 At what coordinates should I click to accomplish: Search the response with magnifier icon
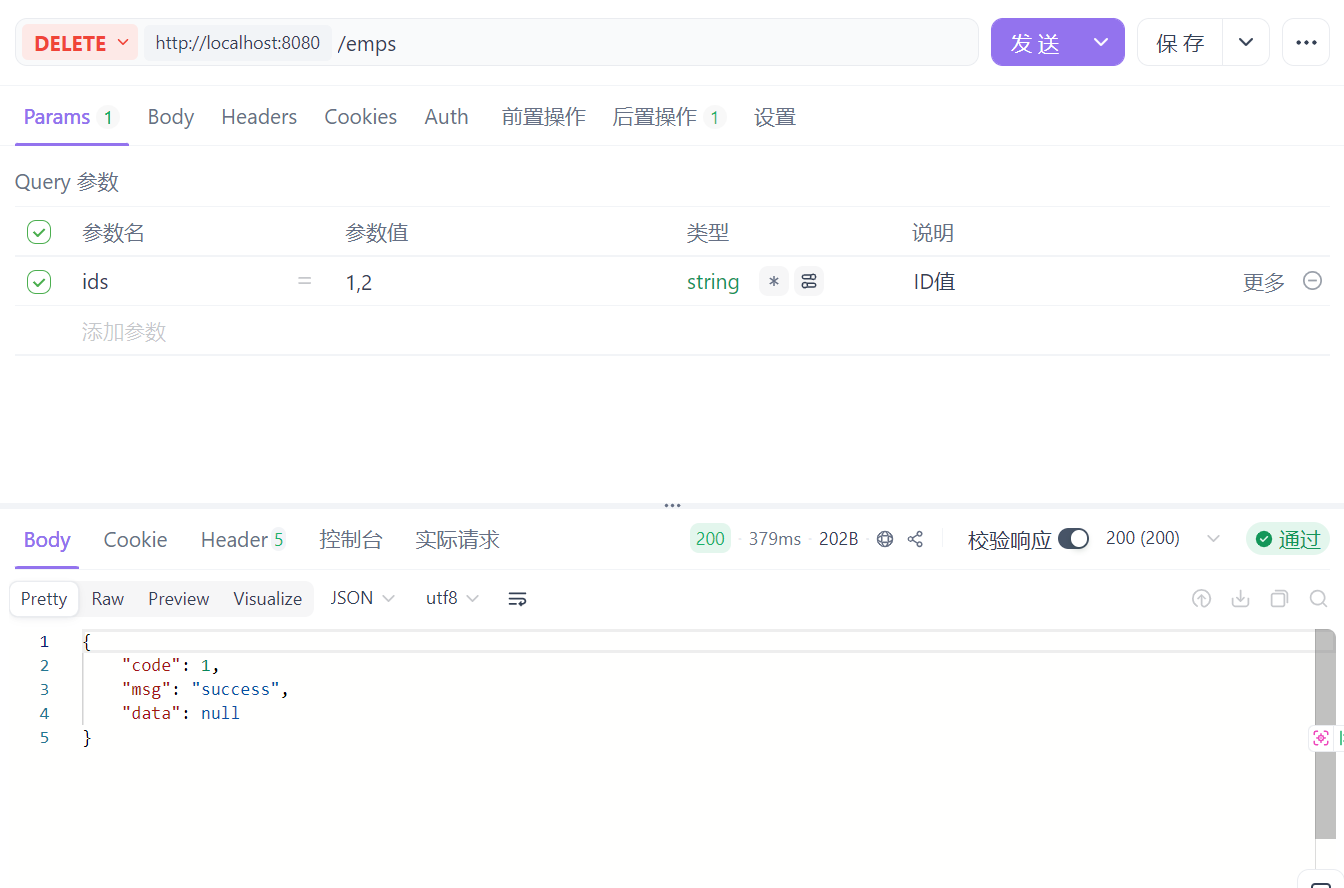pyautogui.click(x=1319, y=599)
